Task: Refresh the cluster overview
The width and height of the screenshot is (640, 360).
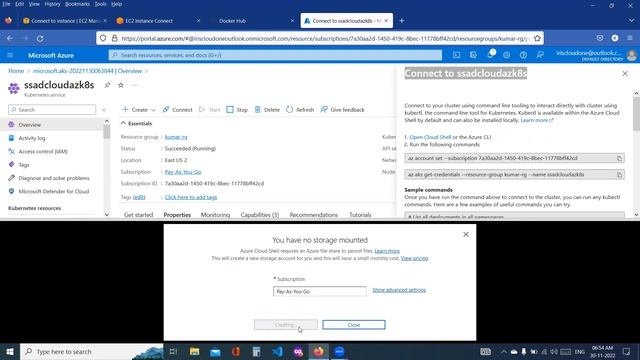Action: [x=300, y=109]
